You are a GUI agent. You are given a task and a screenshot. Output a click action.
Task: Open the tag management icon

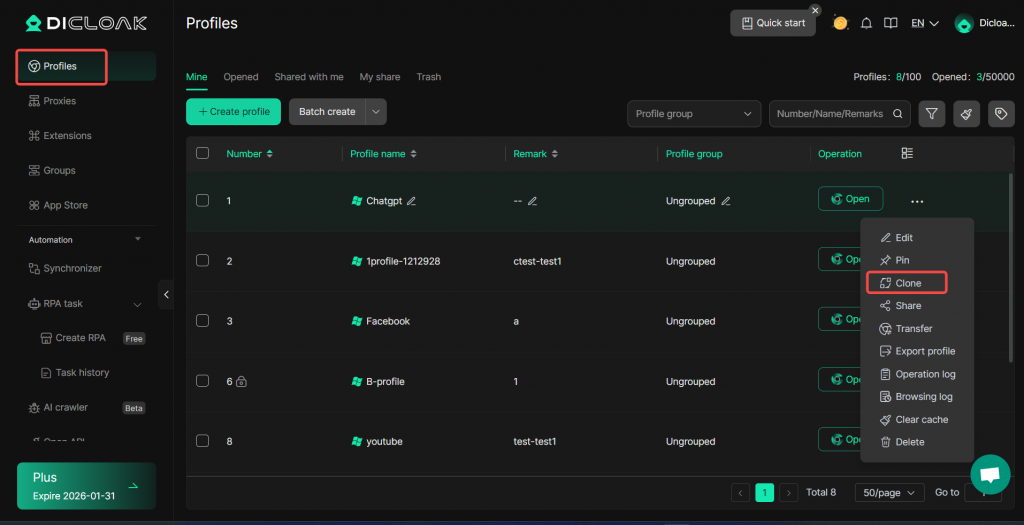pyautogui.click(x=1000, y=113)
